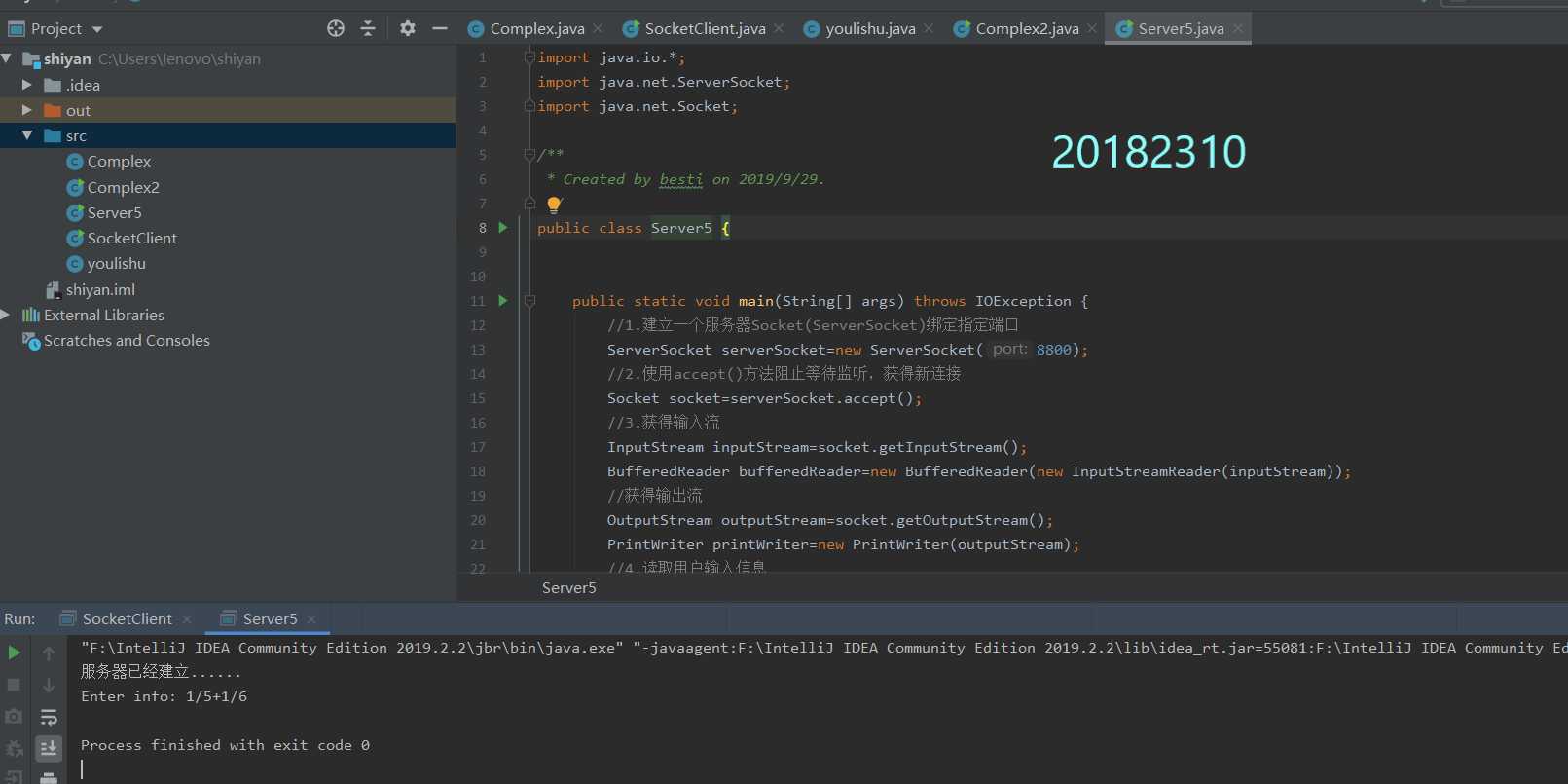Close the Complex.java tab
1568x784 pixels.
pyautogui.click(x=598, y=28)
